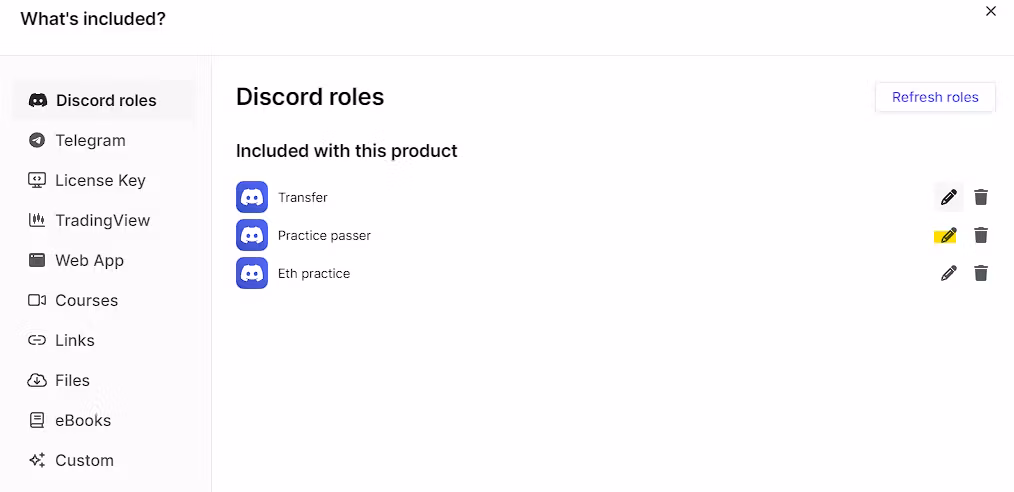Switch to the TradingView section
The height and width of the screenshot is (492, 1014).
102,220
